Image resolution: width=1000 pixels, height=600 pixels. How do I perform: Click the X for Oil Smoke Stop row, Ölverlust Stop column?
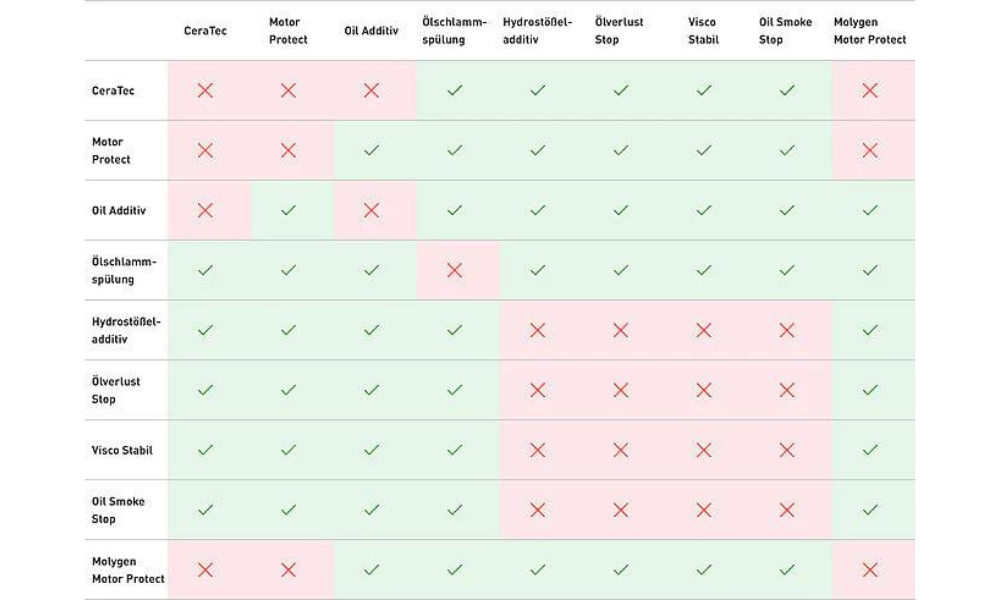tap(620, 510)
